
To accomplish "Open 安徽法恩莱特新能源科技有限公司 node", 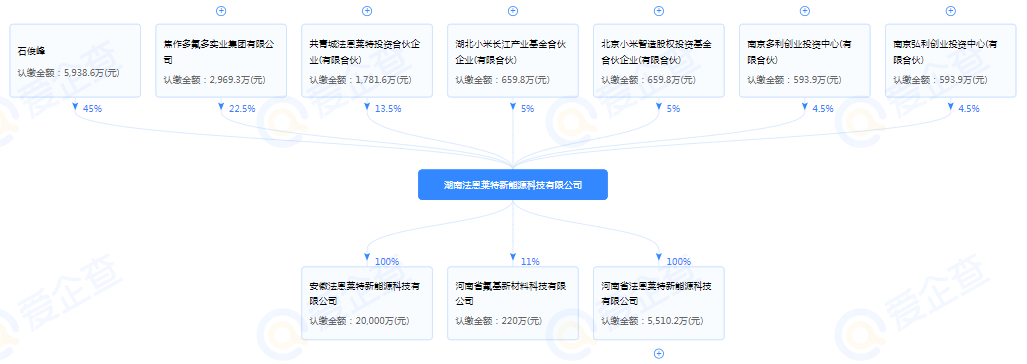I will click(x=367, y=303).
